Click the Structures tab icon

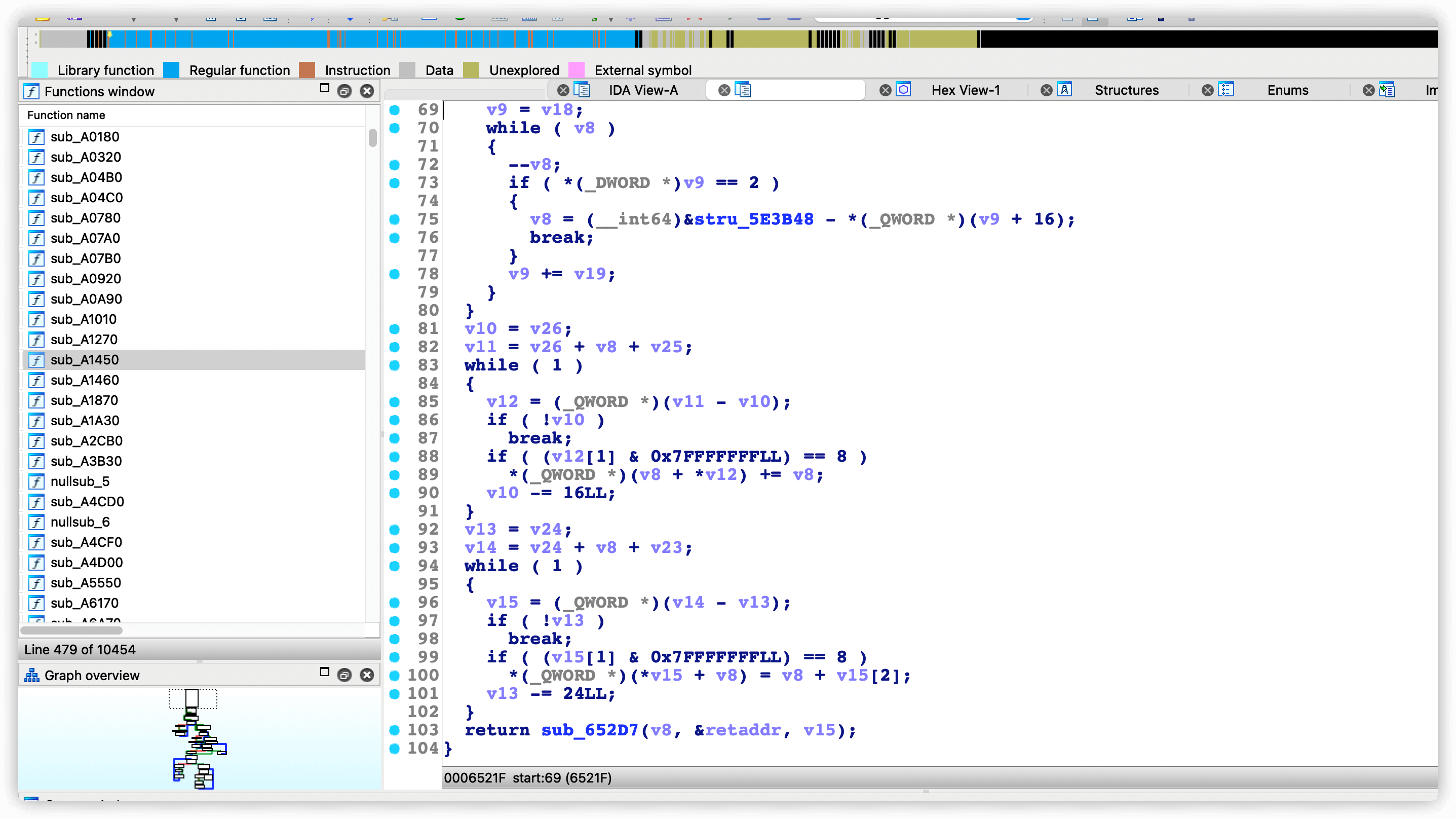pyautogui.click(x=1064, y=90)
